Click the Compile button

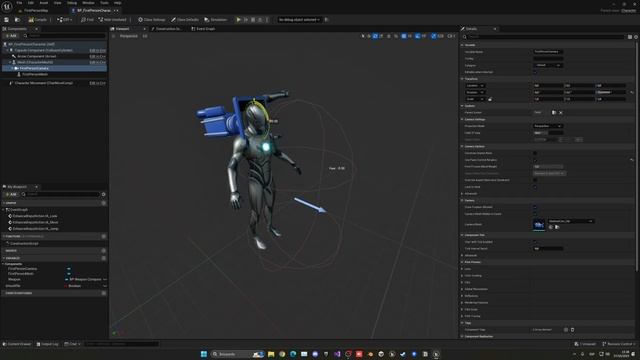[x=38, y=20]
